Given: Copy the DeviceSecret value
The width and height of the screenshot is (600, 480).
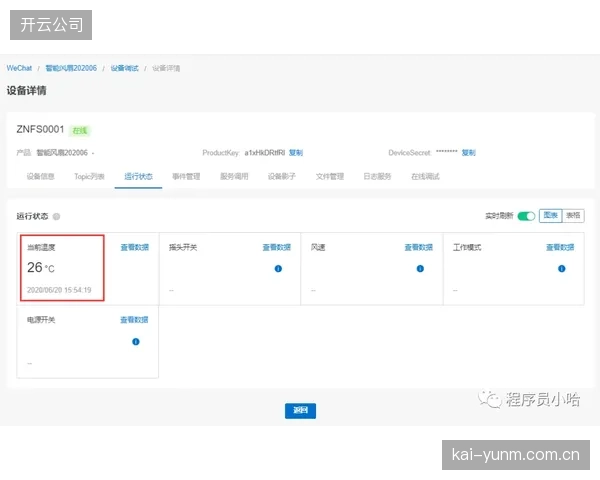Looking at the screenshot, I should 468,153.
